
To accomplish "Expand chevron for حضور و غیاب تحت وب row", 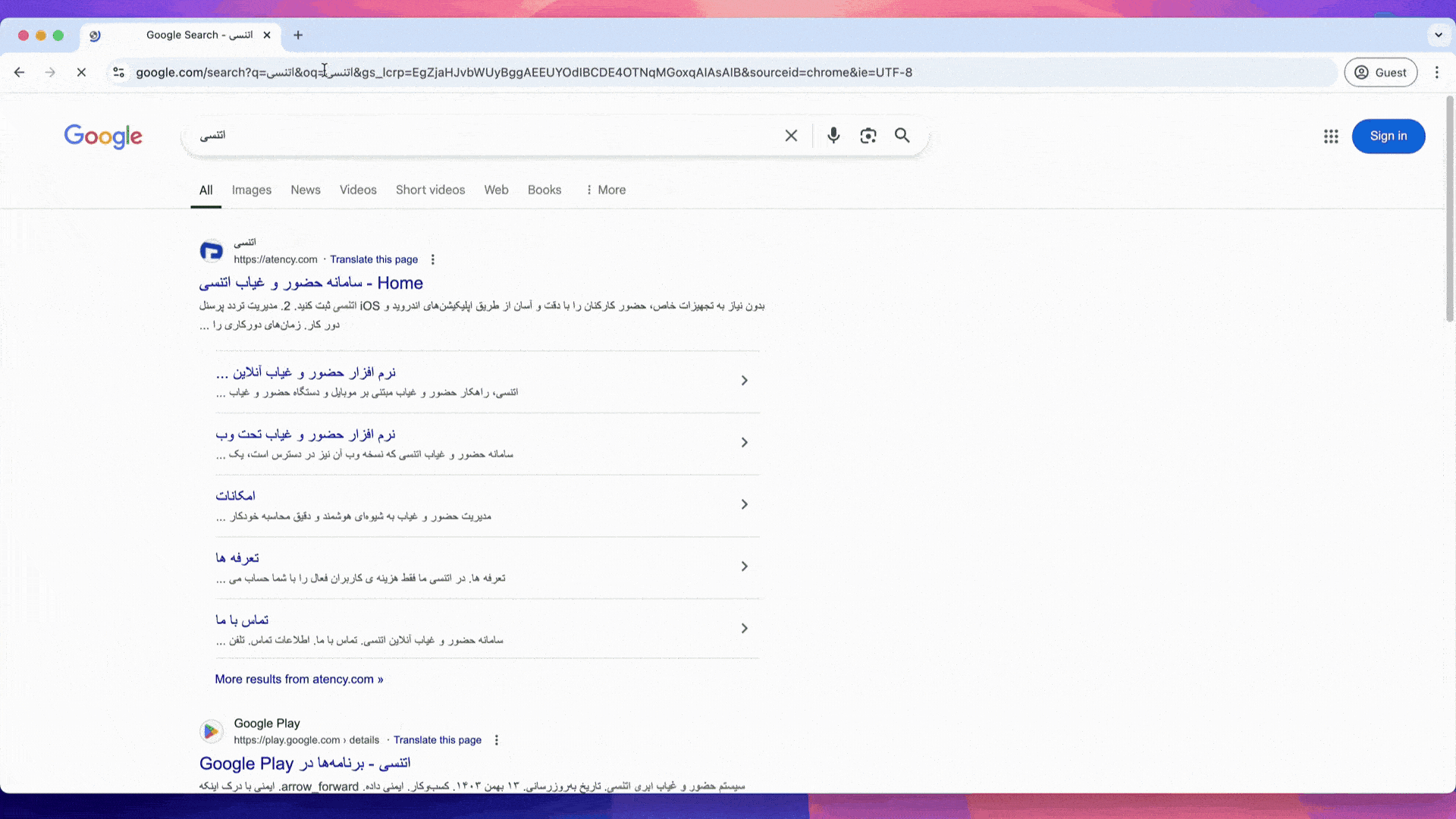I will 744,443.
